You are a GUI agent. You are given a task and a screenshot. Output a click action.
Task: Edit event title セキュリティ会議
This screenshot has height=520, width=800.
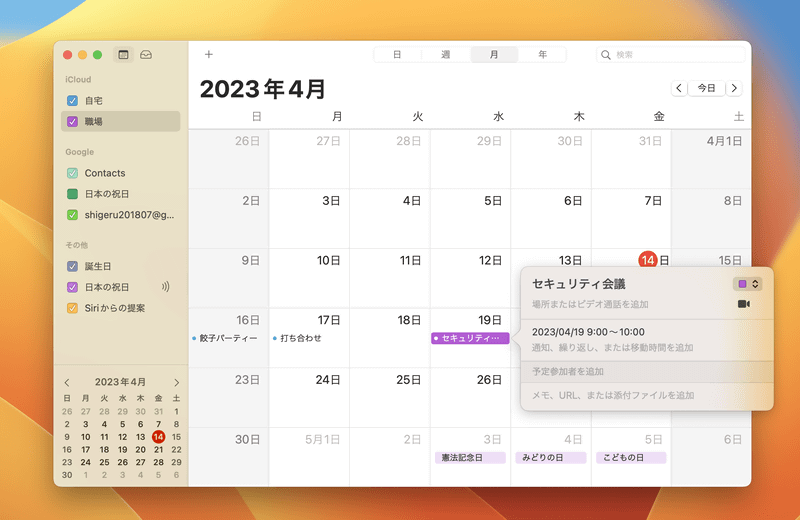[x=579, y=284]
